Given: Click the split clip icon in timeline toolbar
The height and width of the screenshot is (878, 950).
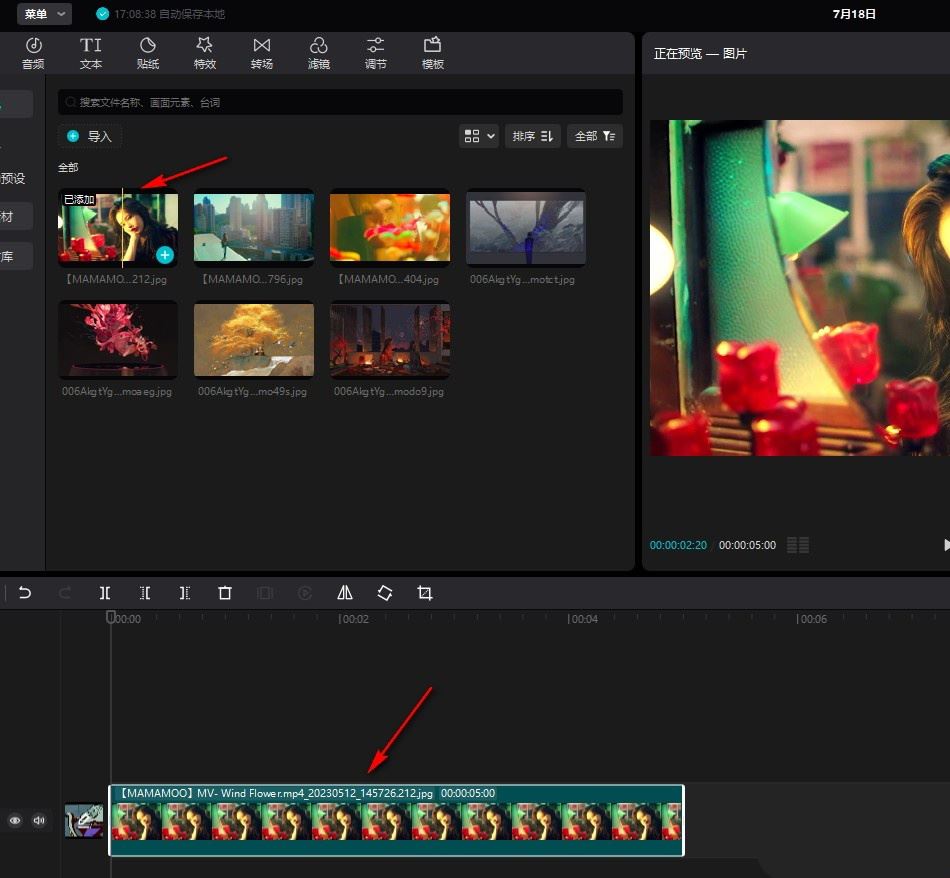Looking at the screenshot, I should point(105,593).
